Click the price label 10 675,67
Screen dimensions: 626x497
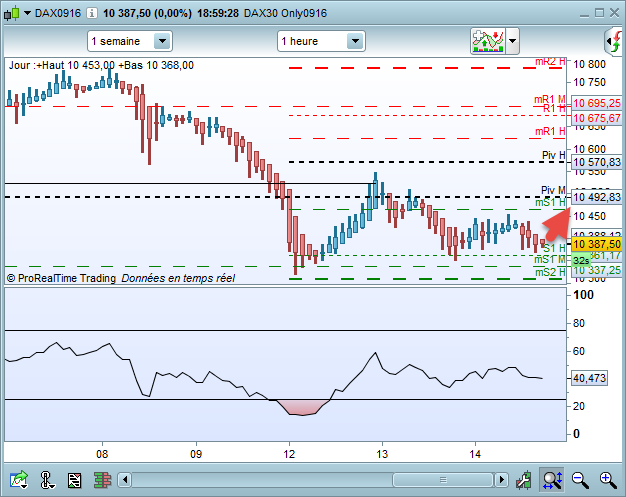click(597, 118)
